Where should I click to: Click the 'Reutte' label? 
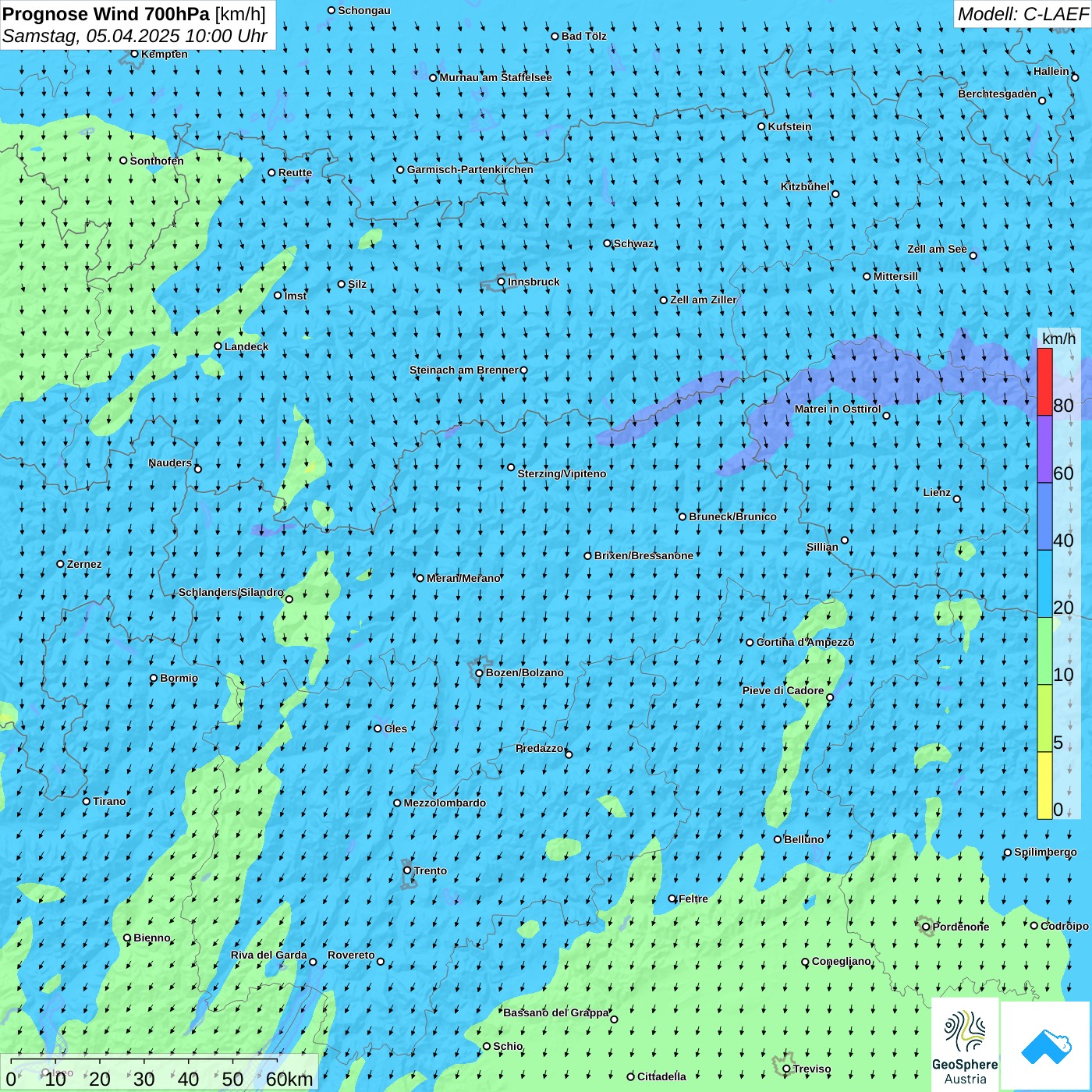pyautogui.click(x=295, y=172)
